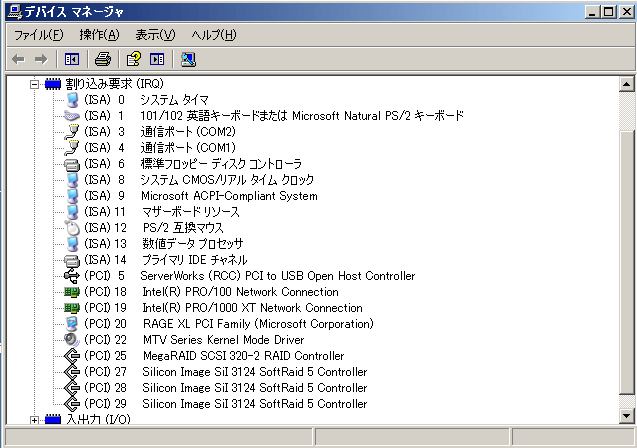The height and width of the screenshot is (448, 637).
Task: Select Intel(R) PRO/100 Network Connection
Action: (x=240, y=292)
